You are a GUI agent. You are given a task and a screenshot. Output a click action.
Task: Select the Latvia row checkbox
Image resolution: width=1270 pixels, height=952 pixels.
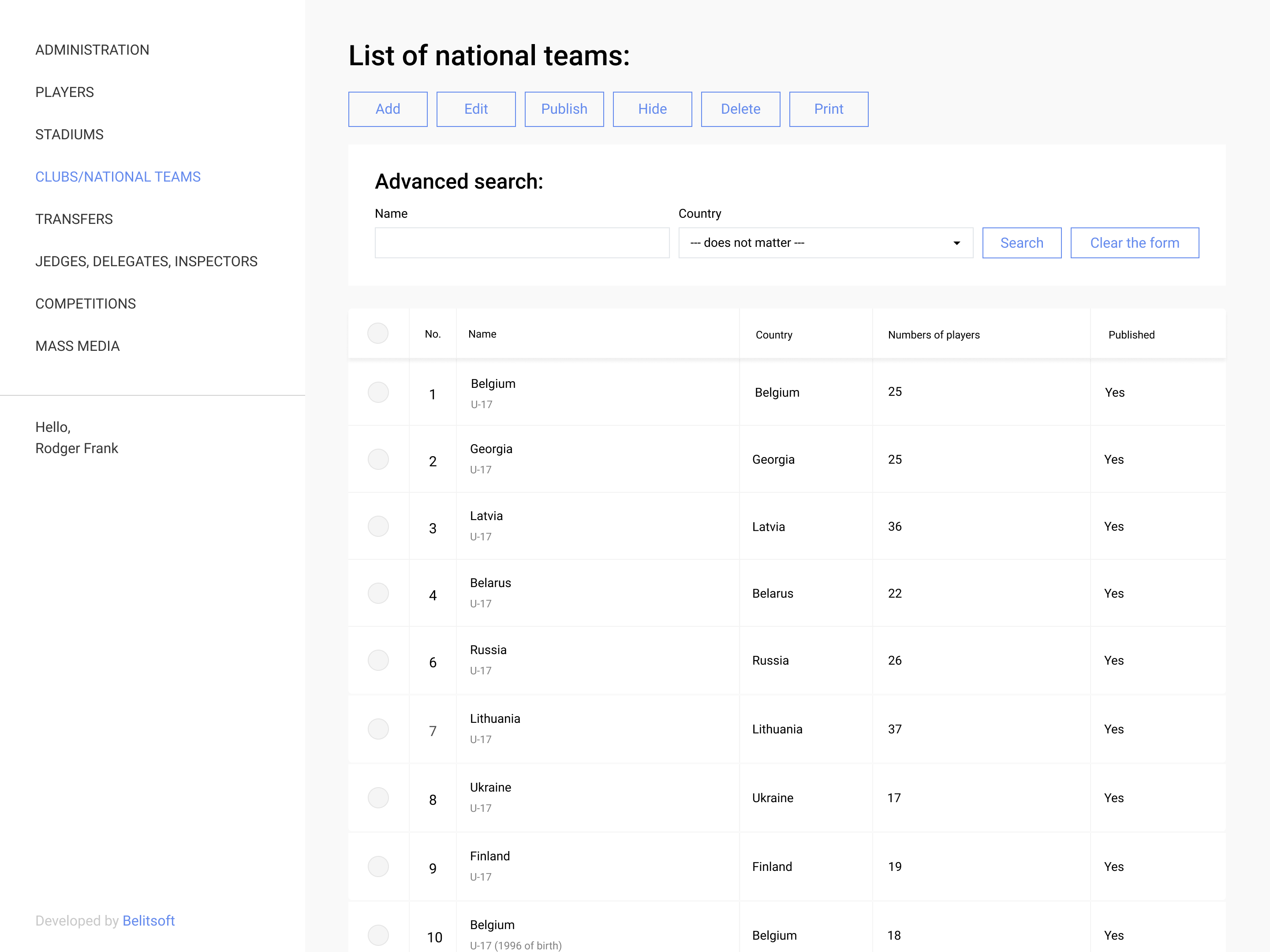pyautogui.click(x=378, y=526)
